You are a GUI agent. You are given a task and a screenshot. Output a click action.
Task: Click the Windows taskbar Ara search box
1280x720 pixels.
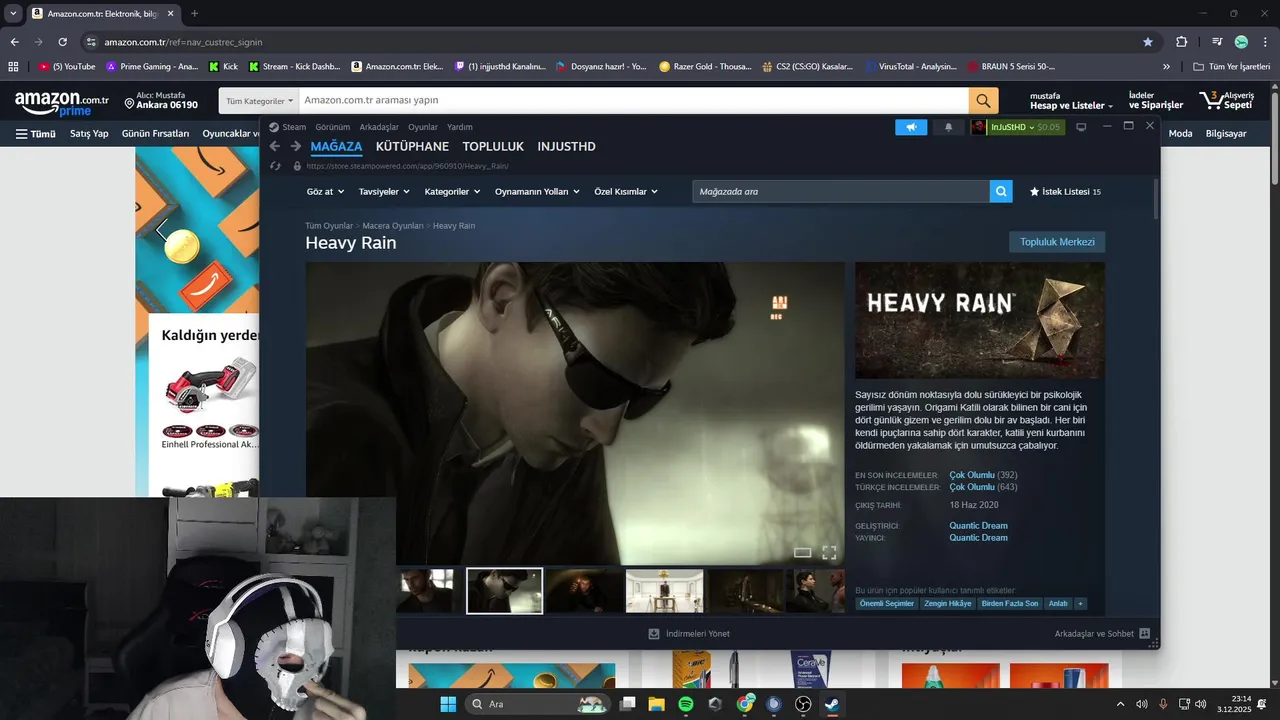(x=538, y=704)
